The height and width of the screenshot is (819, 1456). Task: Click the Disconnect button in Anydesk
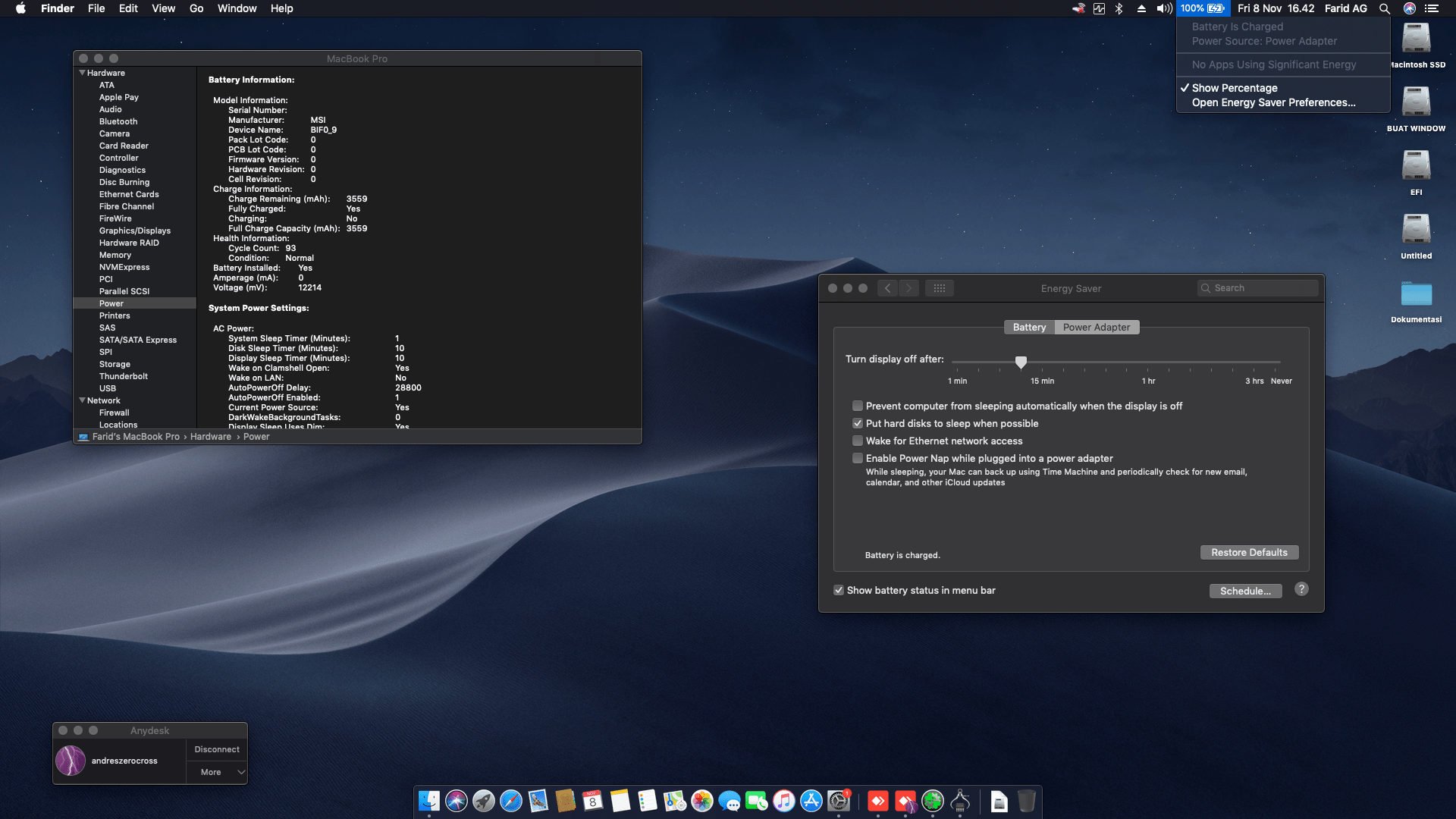point(216,749)
